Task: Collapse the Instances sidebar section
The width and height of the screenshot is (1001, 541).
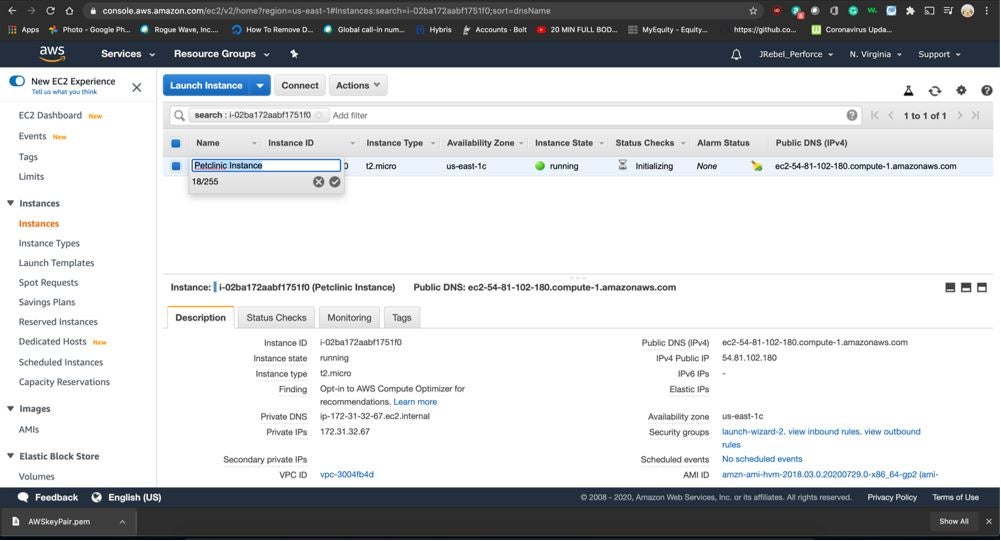Action: click(10, 203)
